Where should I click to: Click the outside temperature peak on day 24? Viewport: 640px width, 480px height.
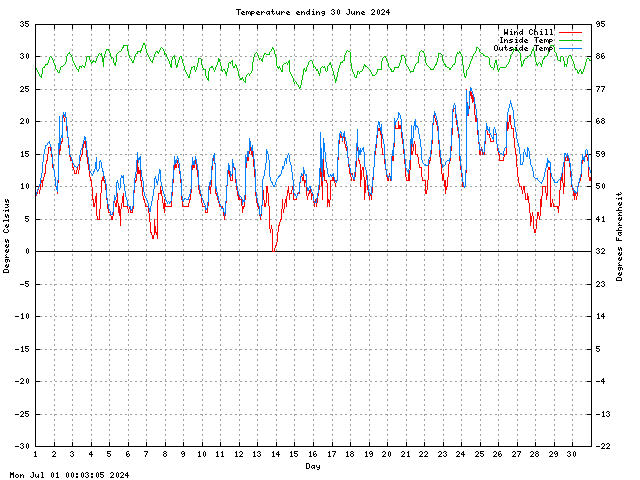(x=471, y=88)
